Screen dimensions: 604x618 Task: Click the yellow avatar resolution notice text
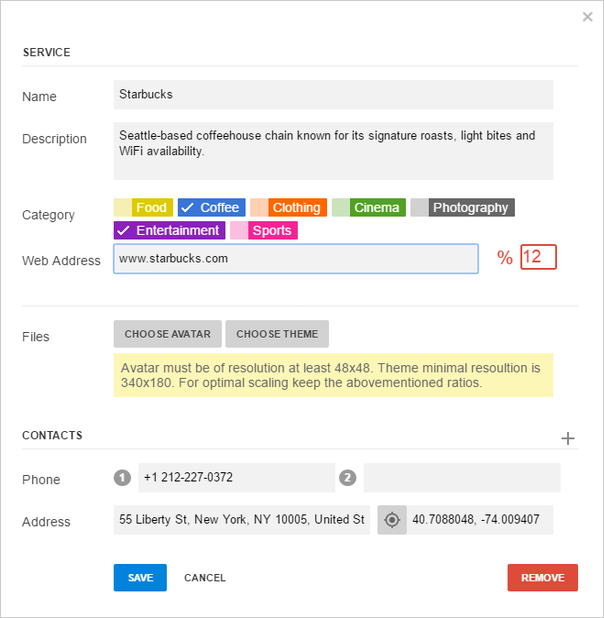(334, 375)
